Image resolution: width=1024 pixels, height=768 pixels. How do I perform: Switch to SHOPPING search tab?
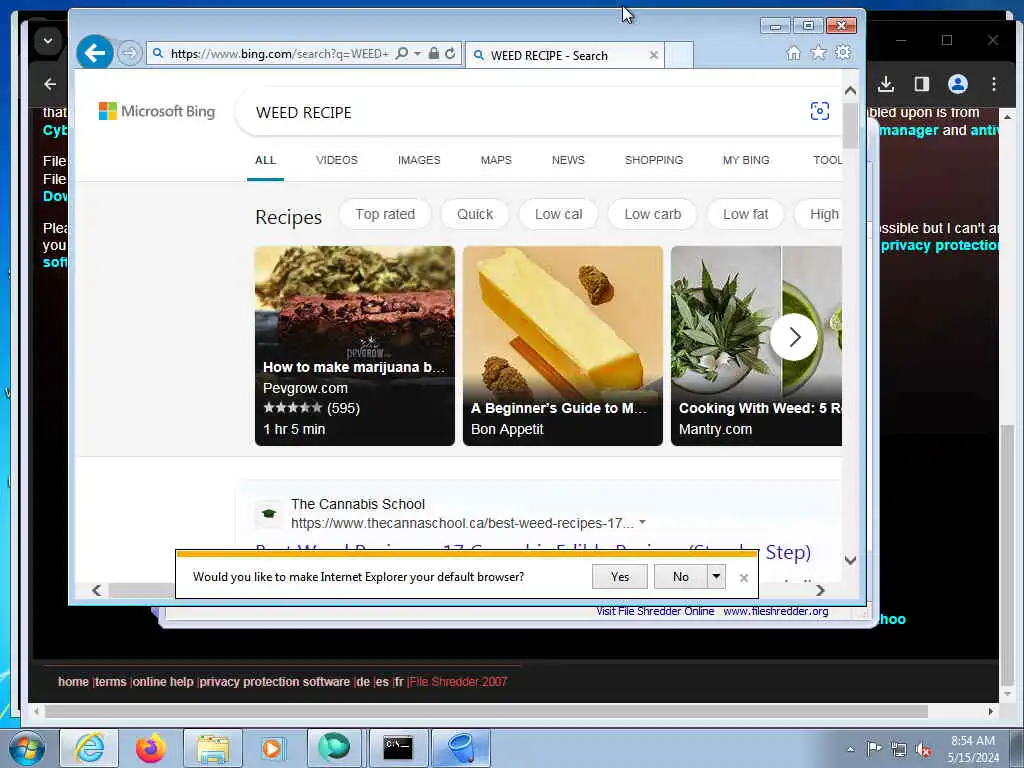tap(654, 160)
